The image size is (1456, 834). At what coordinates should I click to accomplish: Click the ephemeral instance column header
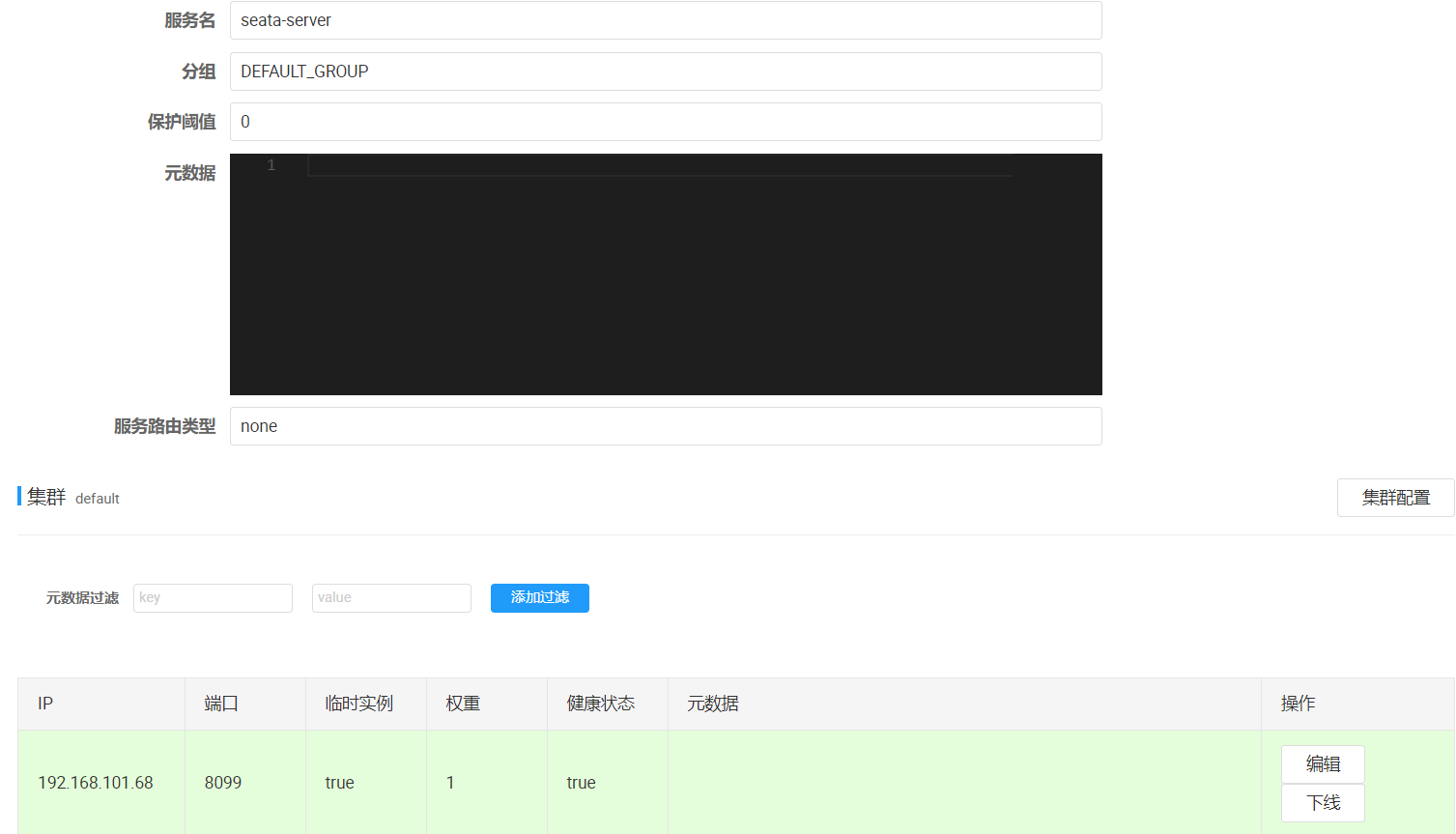coord(366,704)
